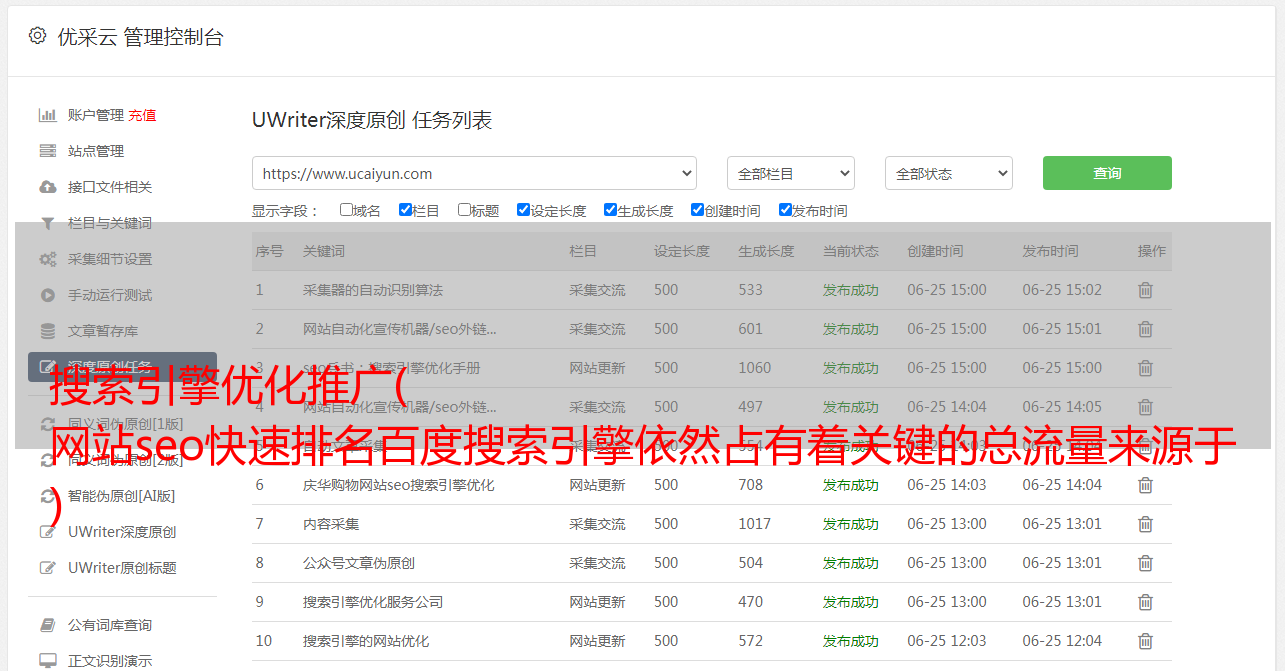Screen dimensions: 1285x671
Task: Click the play icon for 手动运行测试
Action: coord(47,295)
